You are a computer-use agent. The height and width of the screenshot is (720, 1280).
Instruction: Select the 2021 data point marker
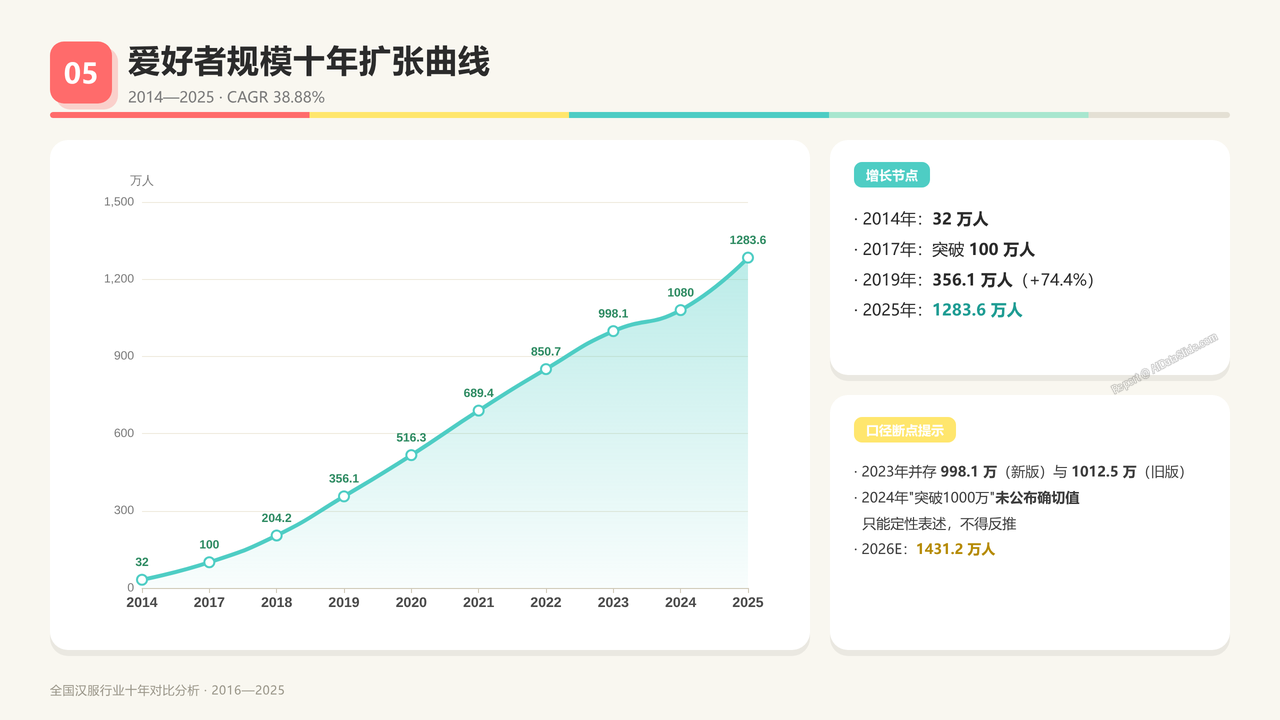point(479,411)
